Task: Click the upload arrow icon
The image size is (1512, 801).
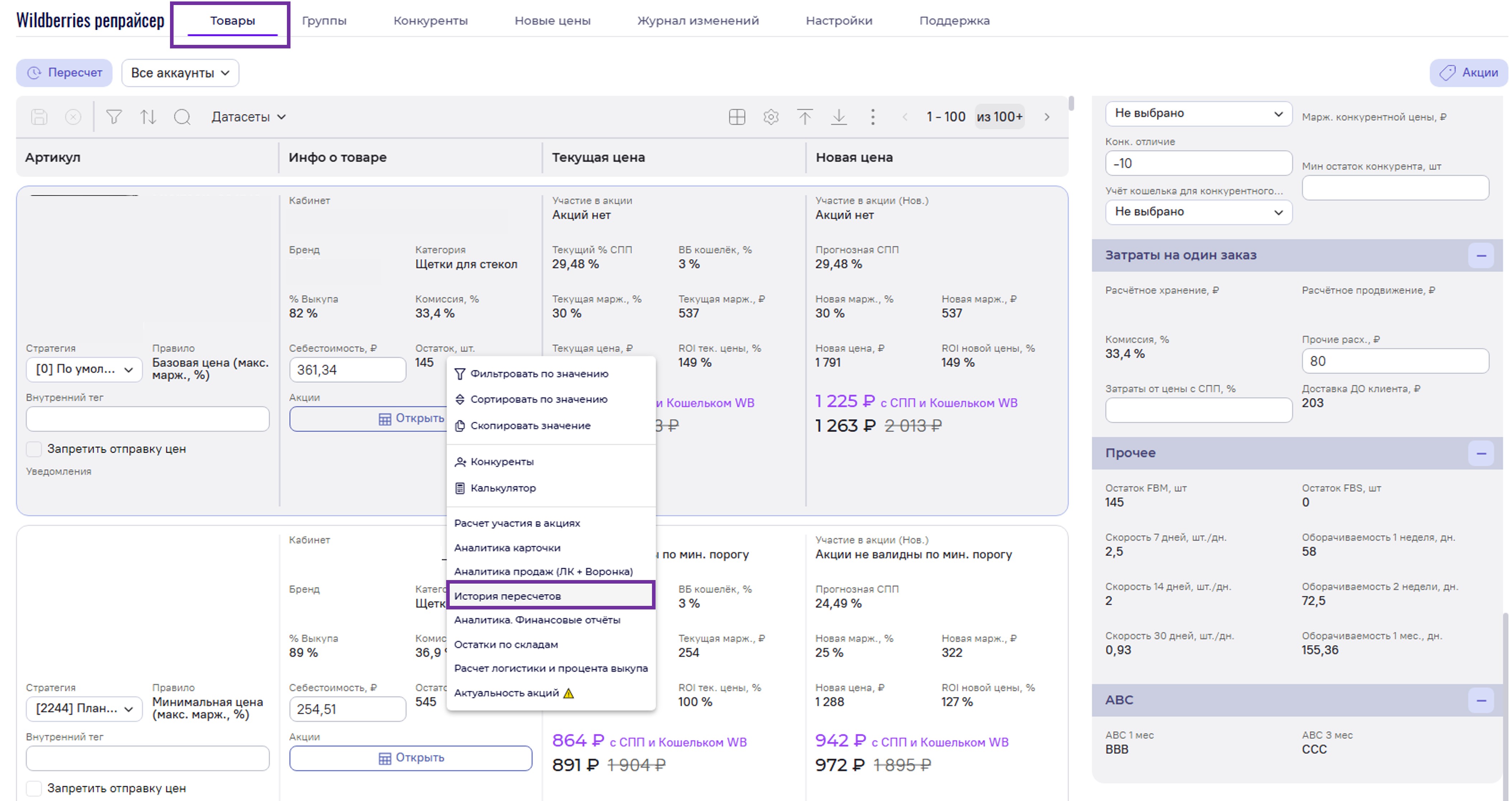Action: click(805, 117)
